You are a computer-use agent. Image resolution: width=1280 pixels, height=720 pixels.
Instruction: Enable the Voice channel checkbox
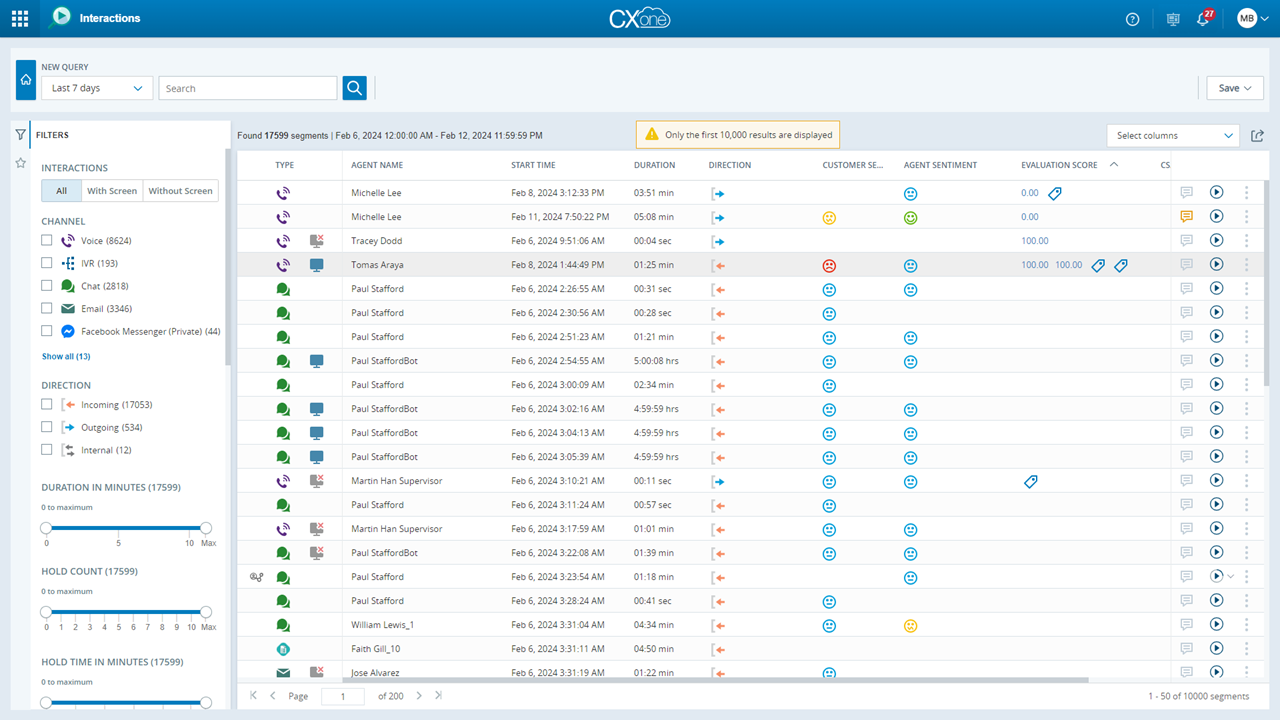(x=46, y=240)
